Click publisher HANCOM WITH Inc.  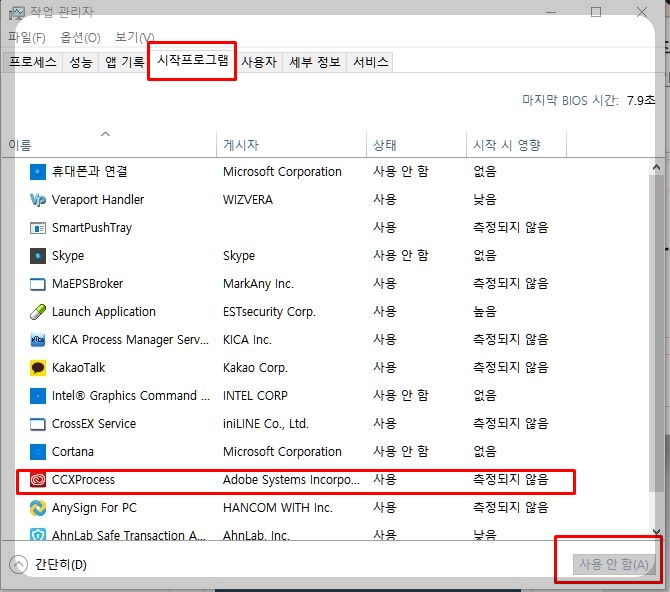278,508
